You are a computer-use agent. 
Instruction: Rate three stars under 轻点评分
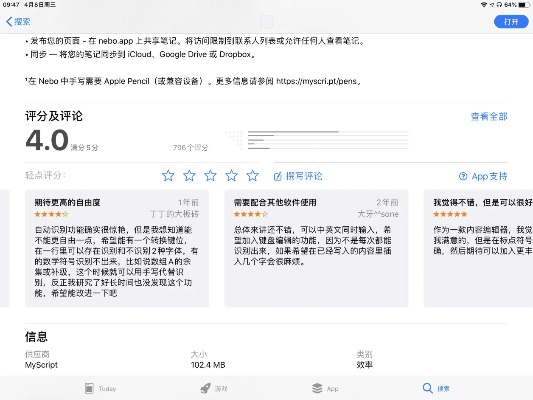point(210,176)
